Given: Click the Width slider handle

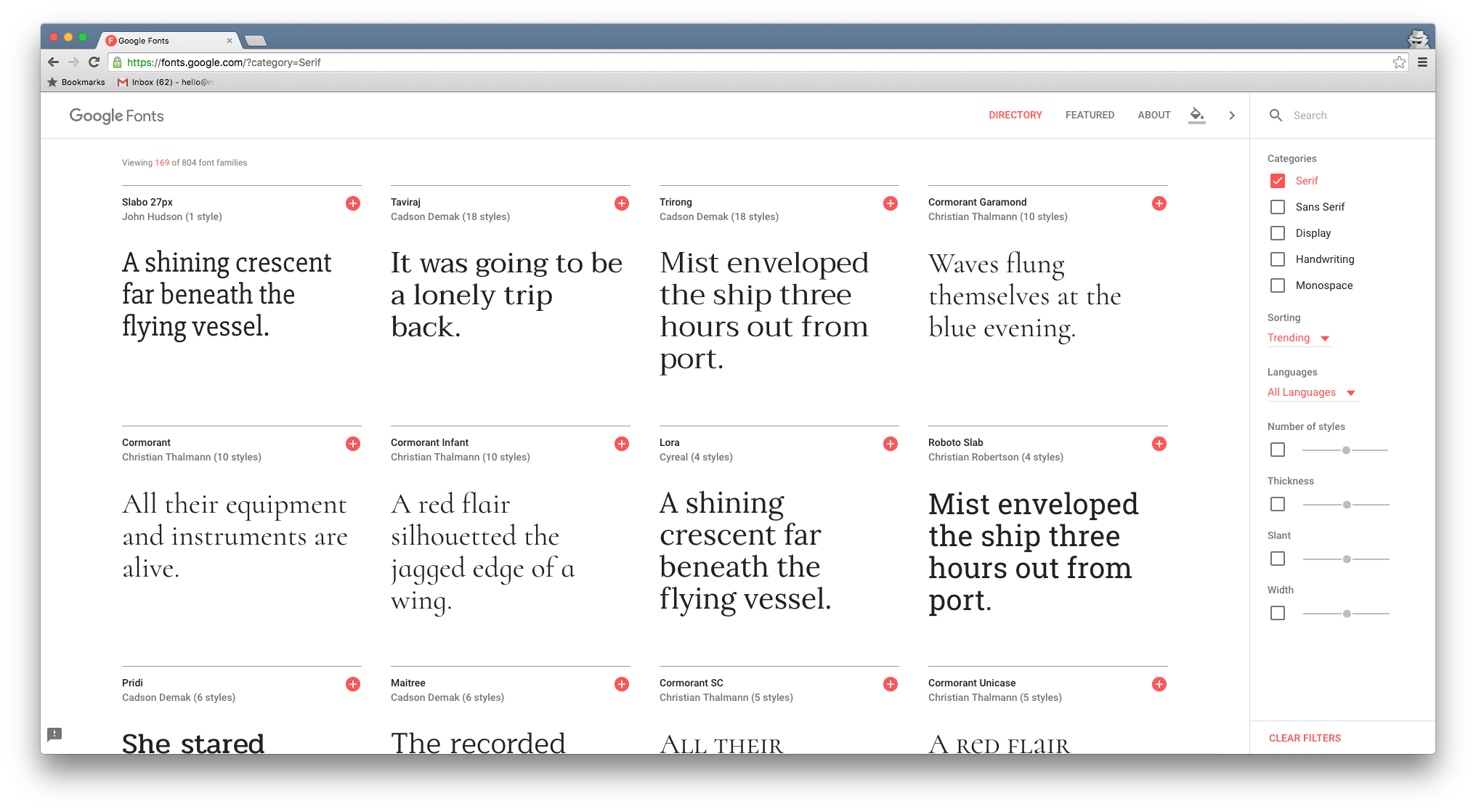Looking at the screenshot, I should (1347, 614).
